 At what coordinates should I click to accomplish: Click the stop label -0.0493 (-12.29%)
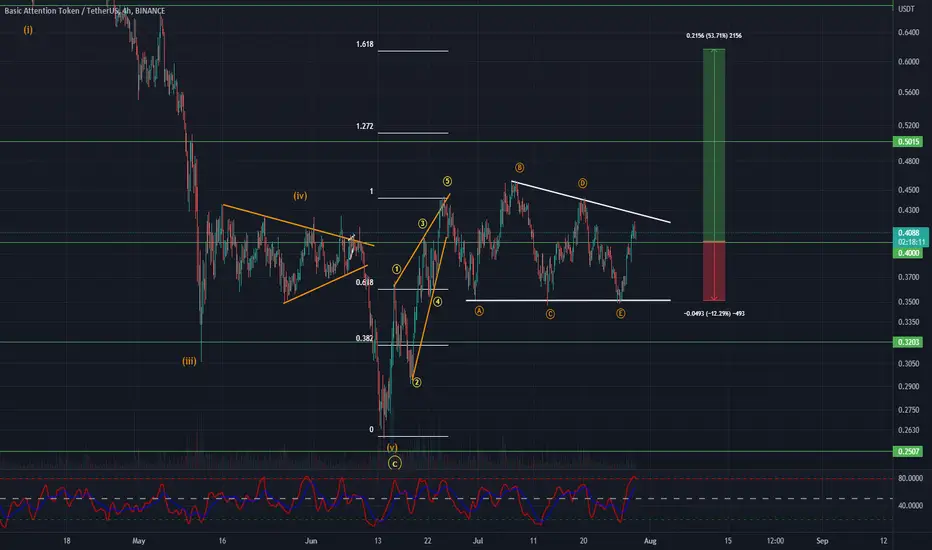(714, 313)
